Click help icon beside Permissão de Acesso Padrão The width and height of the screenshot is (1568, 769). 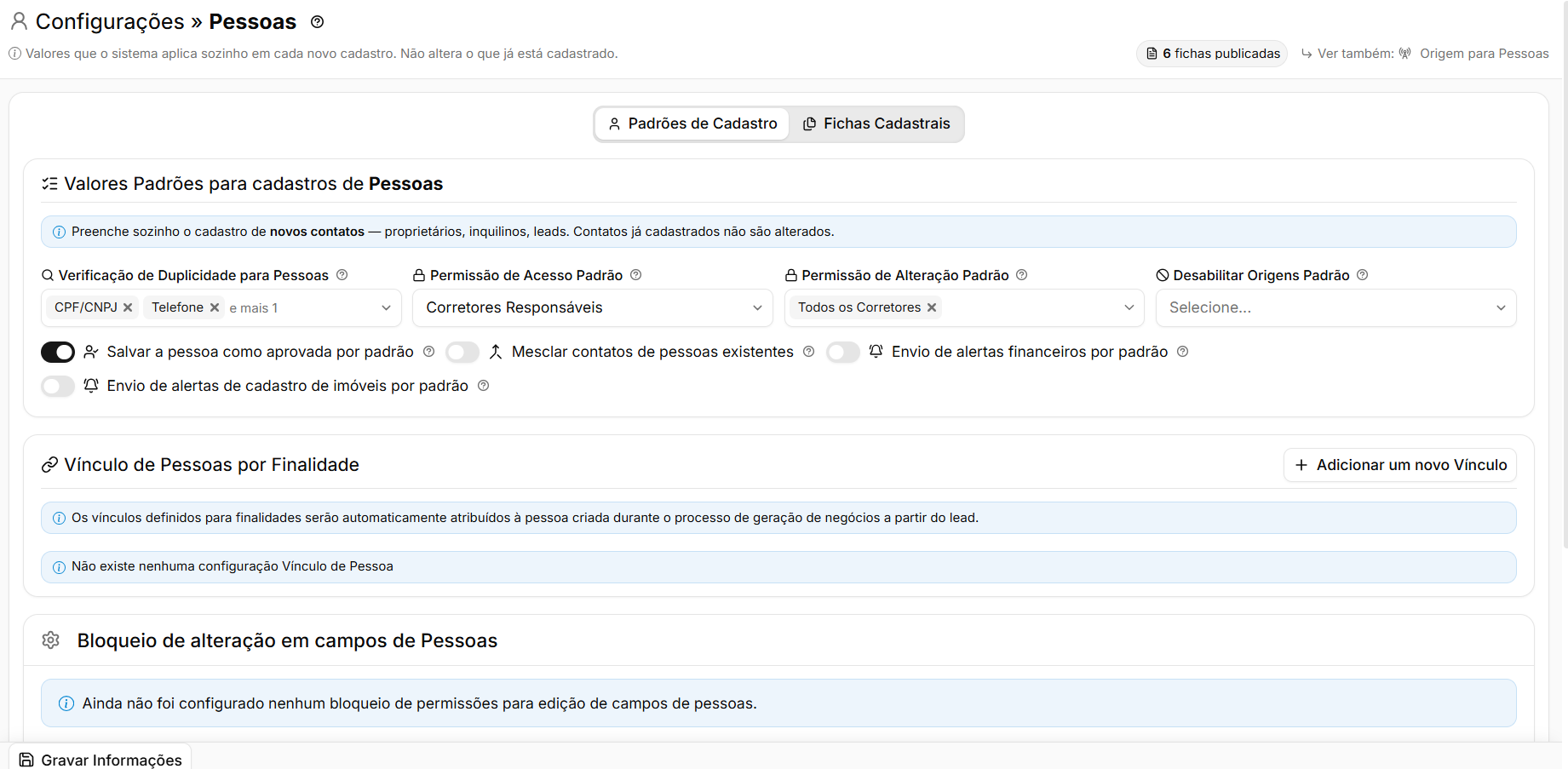tap(636, 275)
